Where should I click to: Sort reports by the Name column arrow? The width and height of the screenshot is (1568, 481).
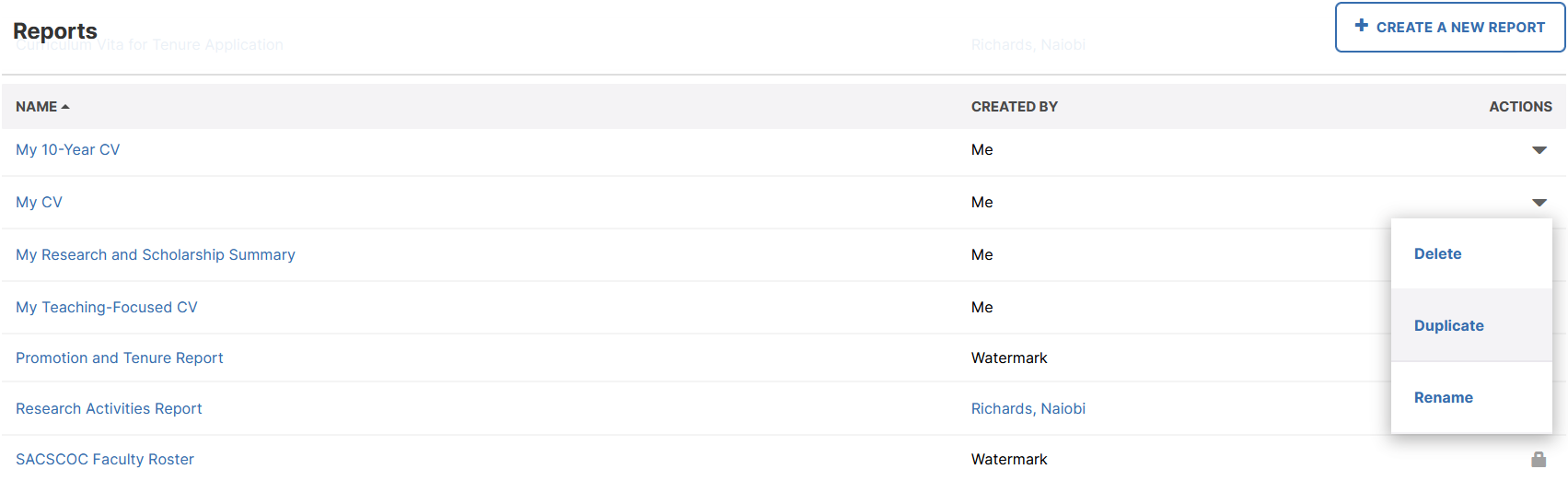[x=65, y=107]
